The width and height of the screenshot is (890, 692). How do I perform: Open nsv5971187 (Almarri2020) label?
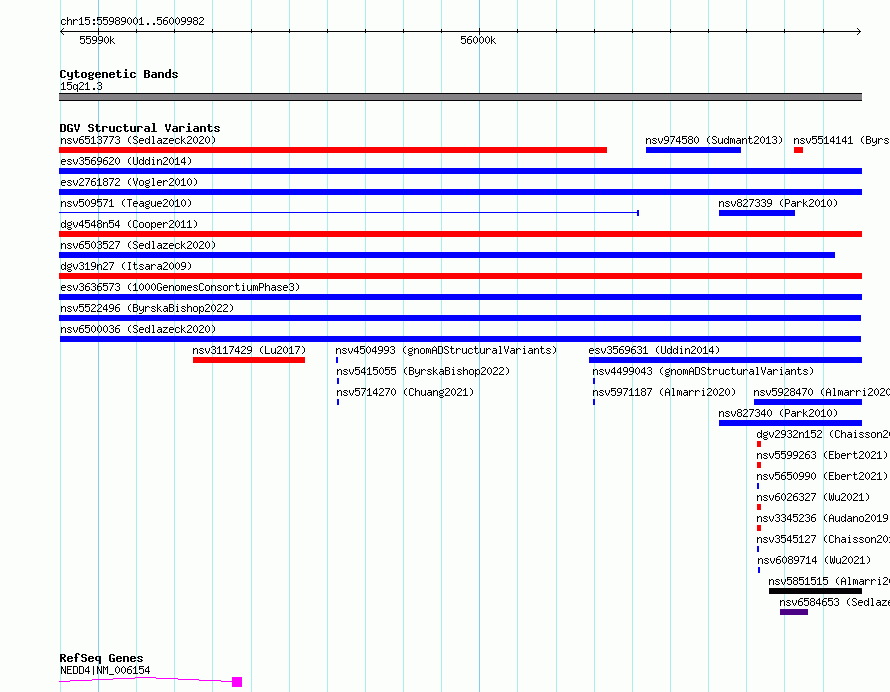pyautogui.click(x=664, y=392)
